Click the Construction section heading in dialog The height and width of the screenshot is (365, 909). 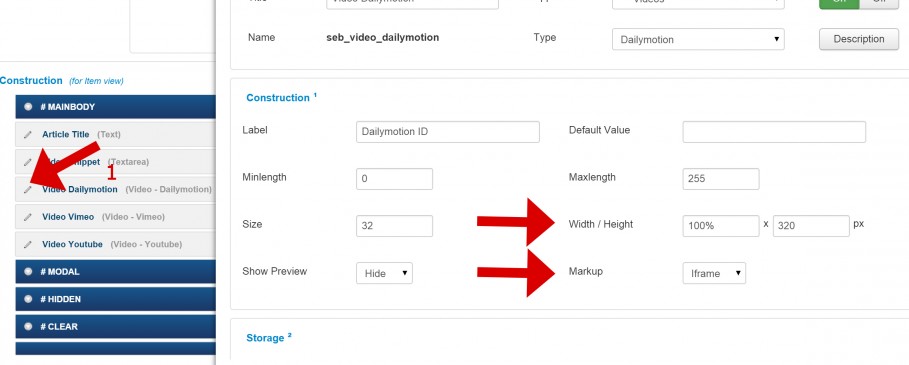tap(282, 97)
